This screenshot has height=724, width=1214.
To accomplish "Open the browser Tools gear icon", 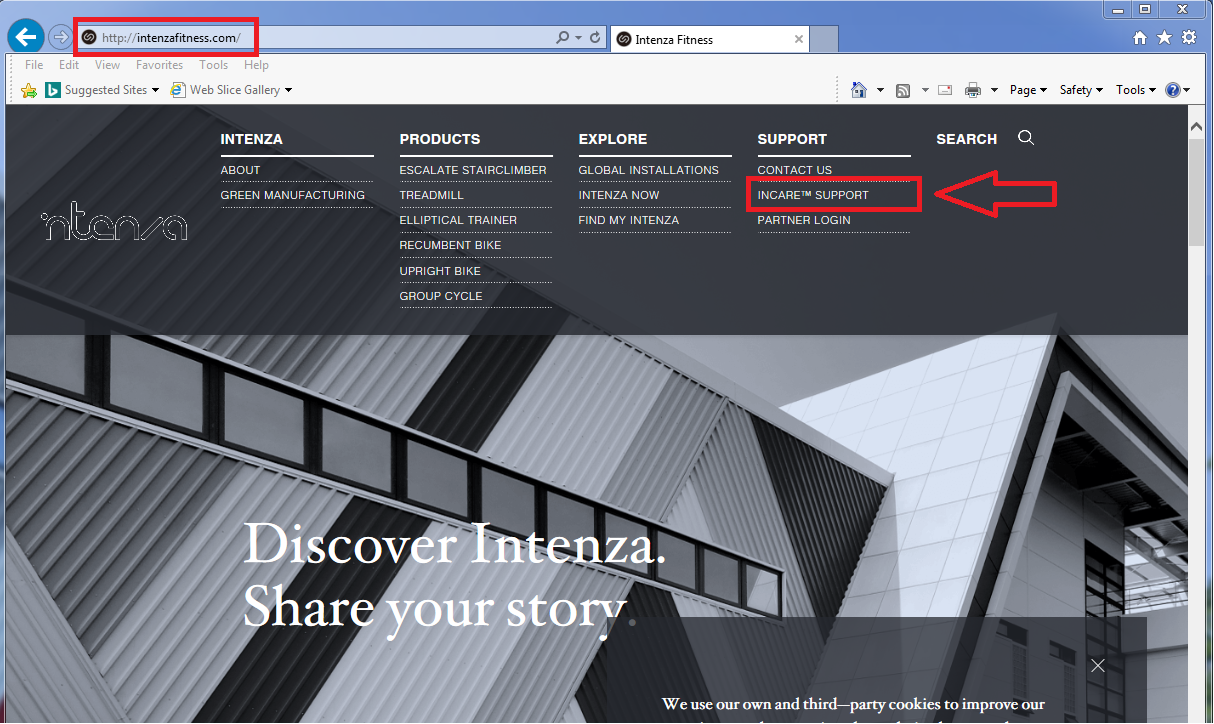I will [x=1188, y=38].
